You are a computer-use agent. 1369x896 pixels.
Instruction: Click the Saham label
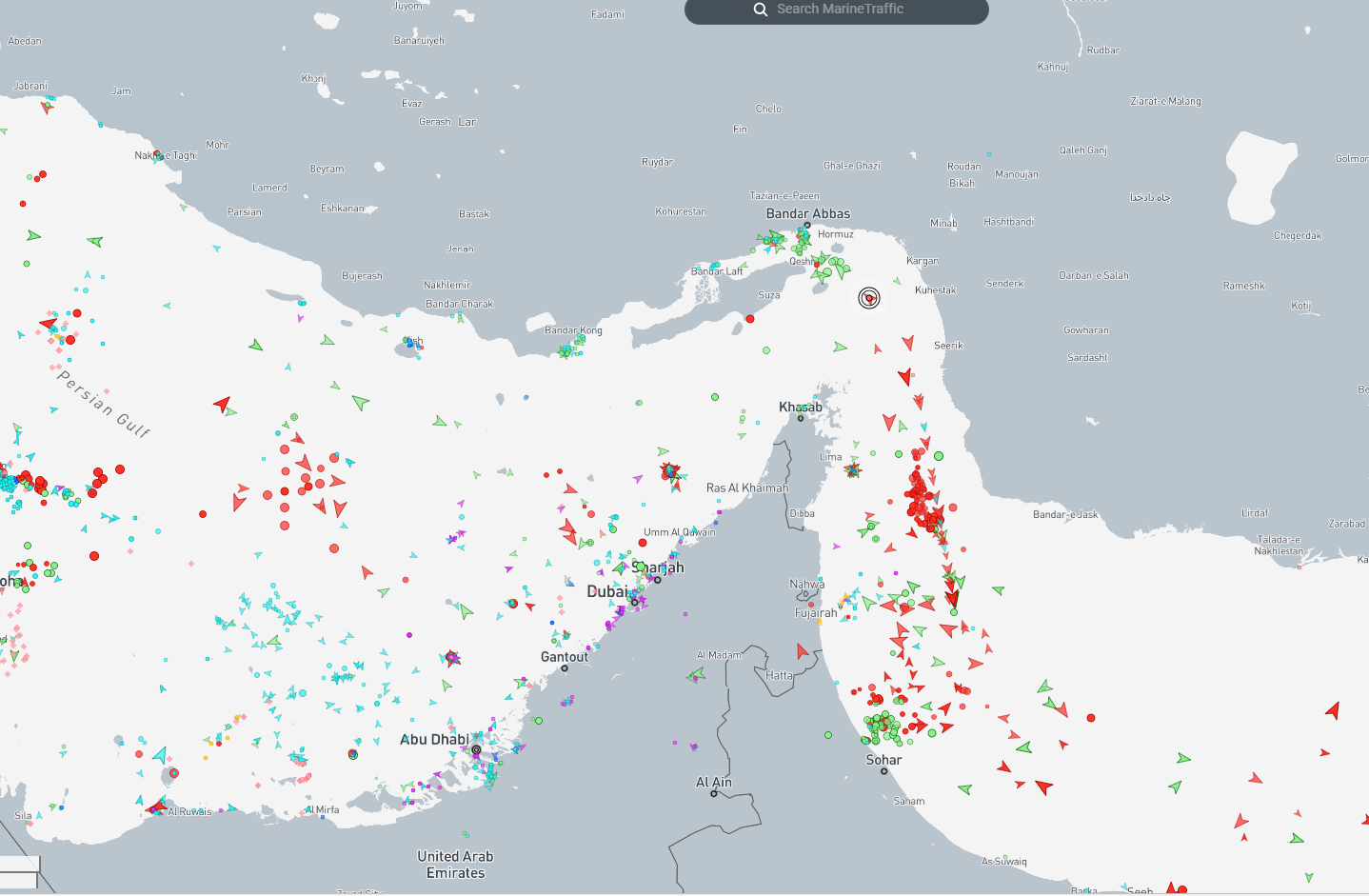909,801
